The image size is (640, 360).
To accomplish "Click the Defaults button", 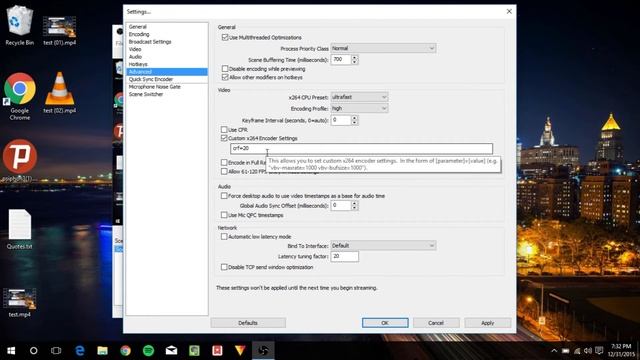I will click(x=248, y=323).
